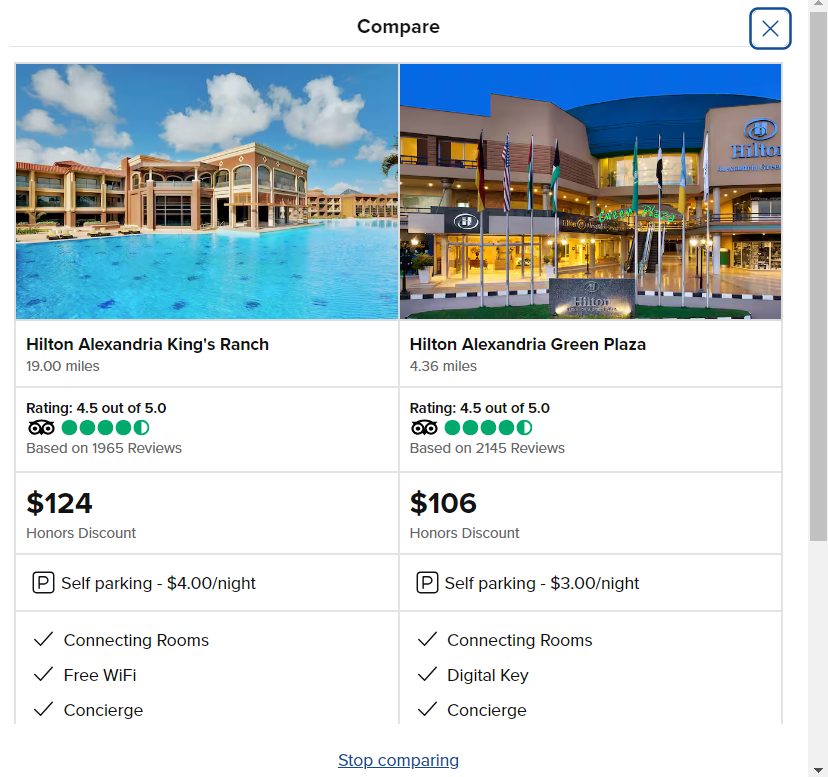Click the parking P icon beside $4.00/night
This screenshot has width=828, height=777.
[x=43, y=583]
